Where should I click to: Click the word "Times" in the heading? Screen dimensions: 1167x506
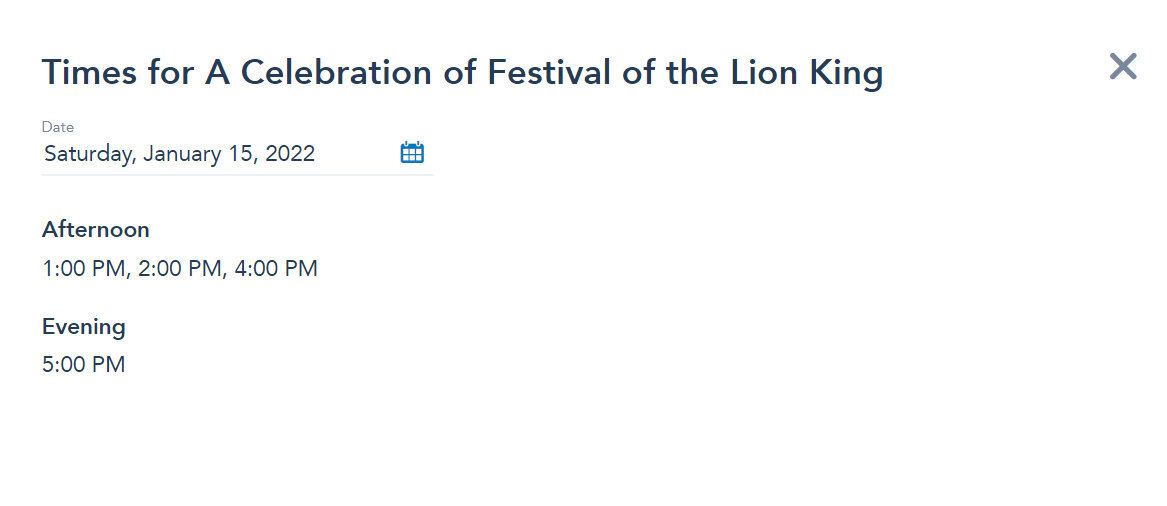pyautogui.click(x=83, y=73)
